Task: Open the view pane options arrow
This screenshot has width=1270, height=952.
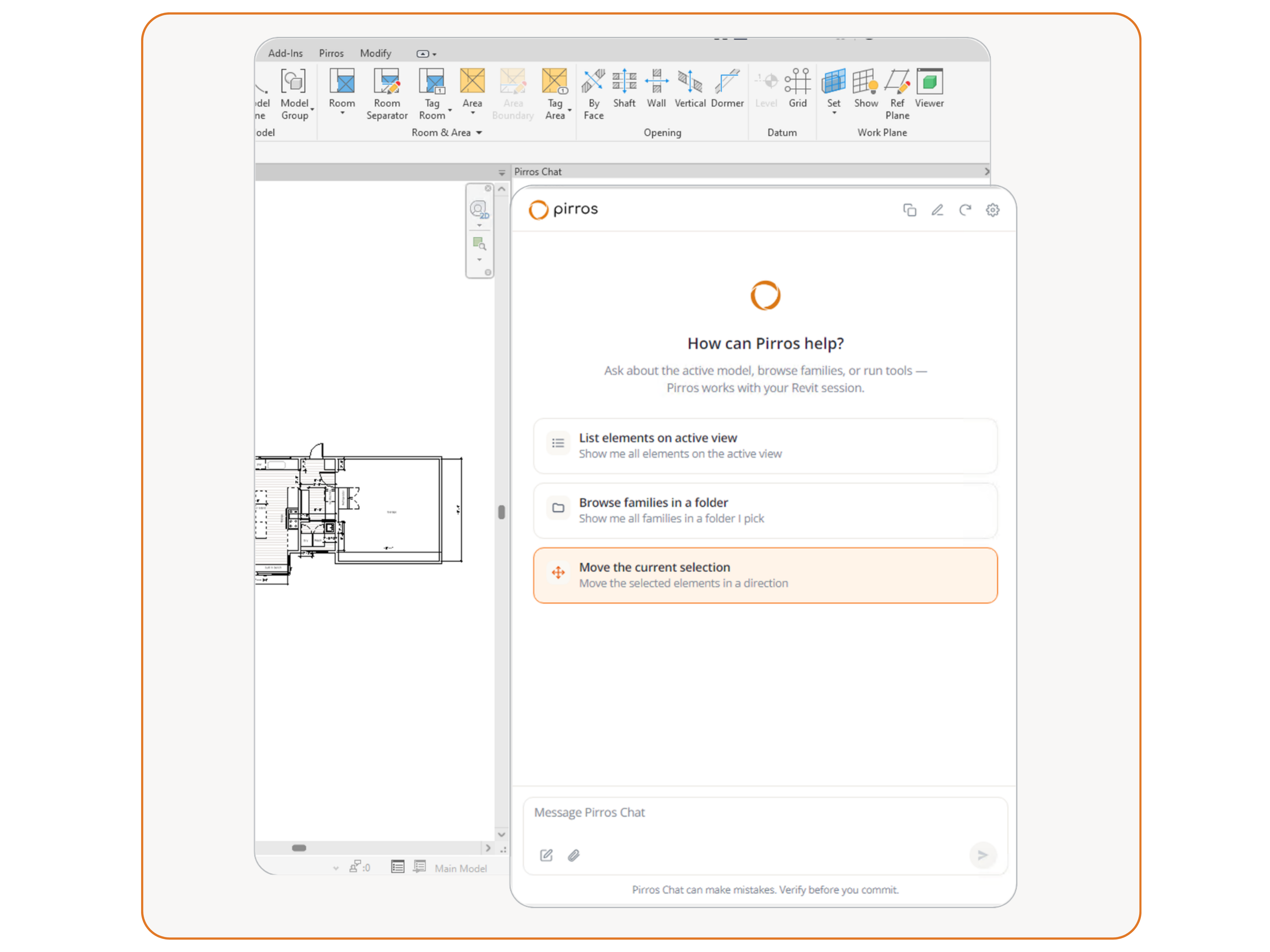Action: pos(502,173)
